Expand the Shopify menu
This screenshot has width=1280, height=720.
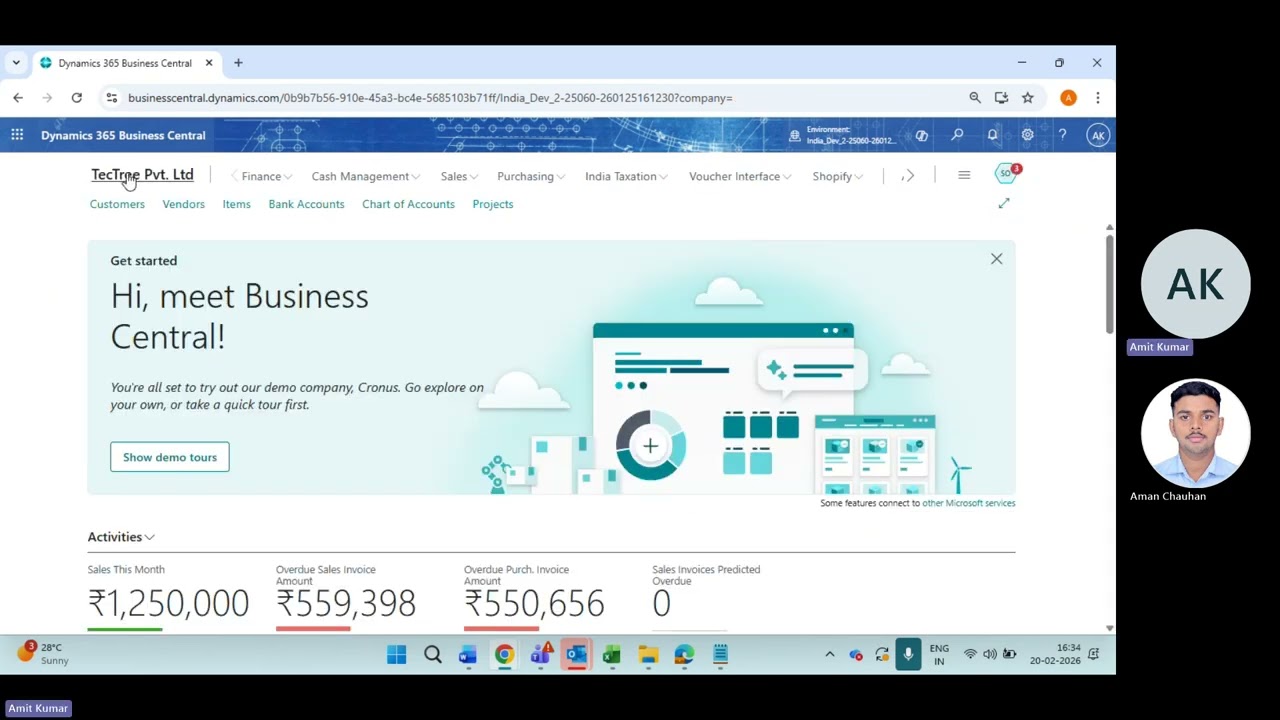838,176
